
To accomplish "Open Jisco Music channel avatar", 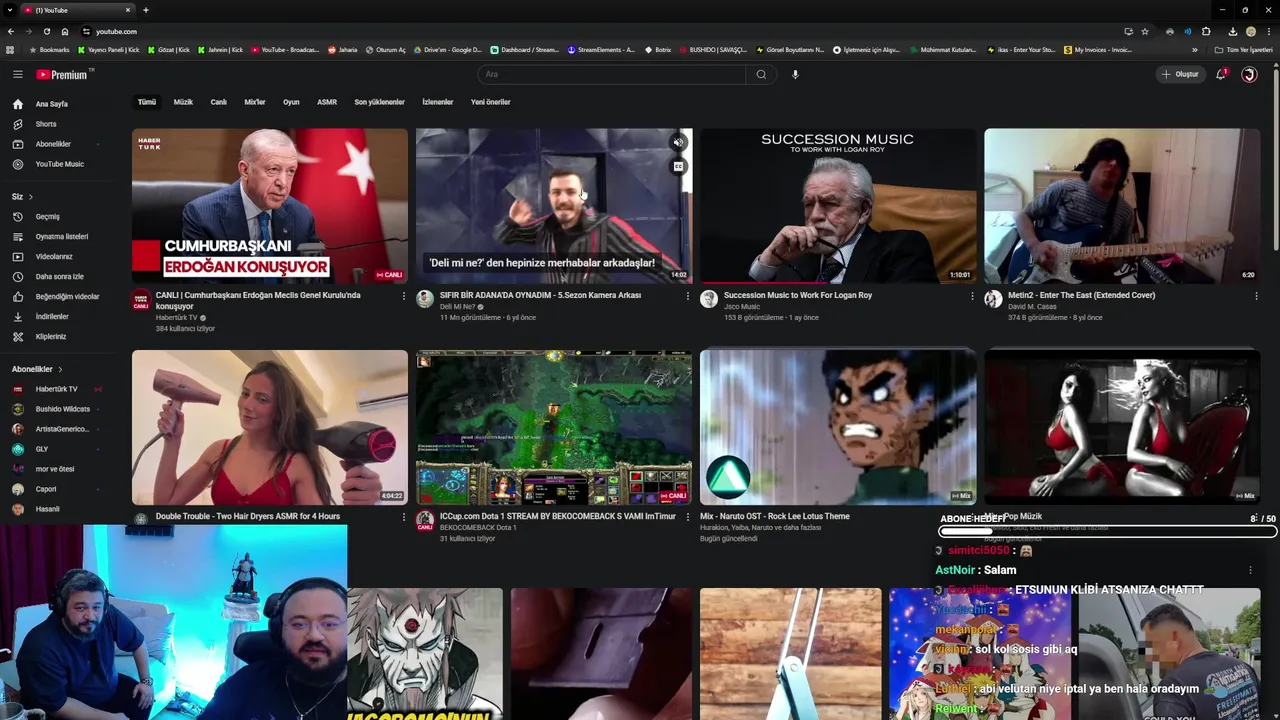I will (x=709, y=299).
